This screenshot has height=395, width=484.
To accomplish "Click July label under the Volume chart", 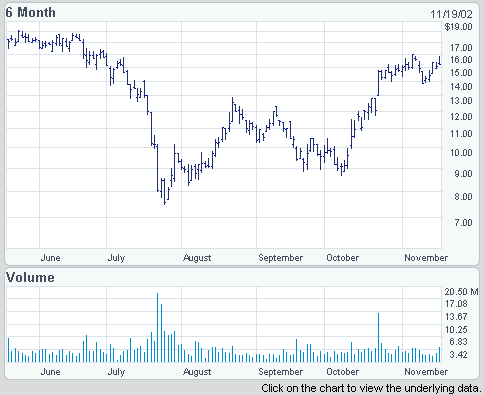I will (116, 372).
